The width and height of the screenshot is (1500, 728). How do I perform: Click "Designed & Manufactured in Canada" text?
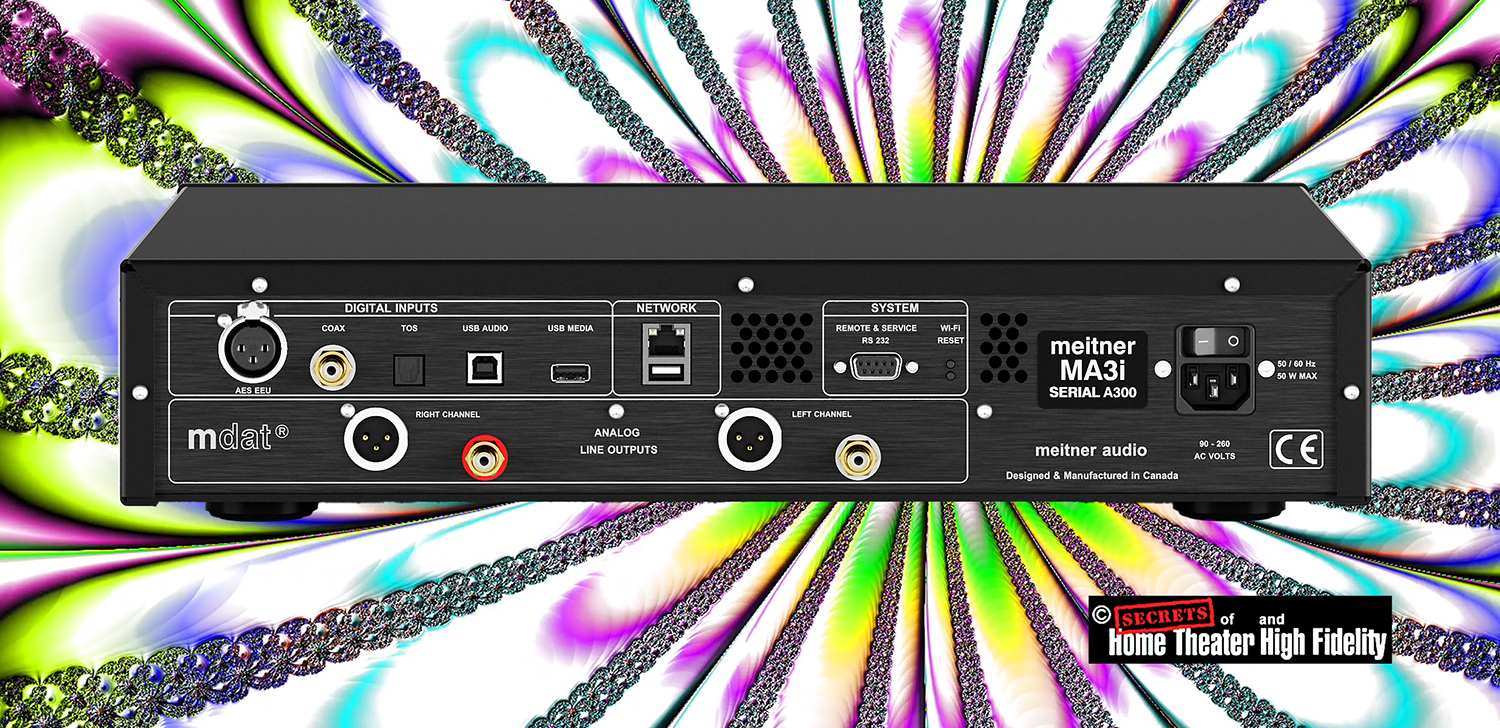1092,476
